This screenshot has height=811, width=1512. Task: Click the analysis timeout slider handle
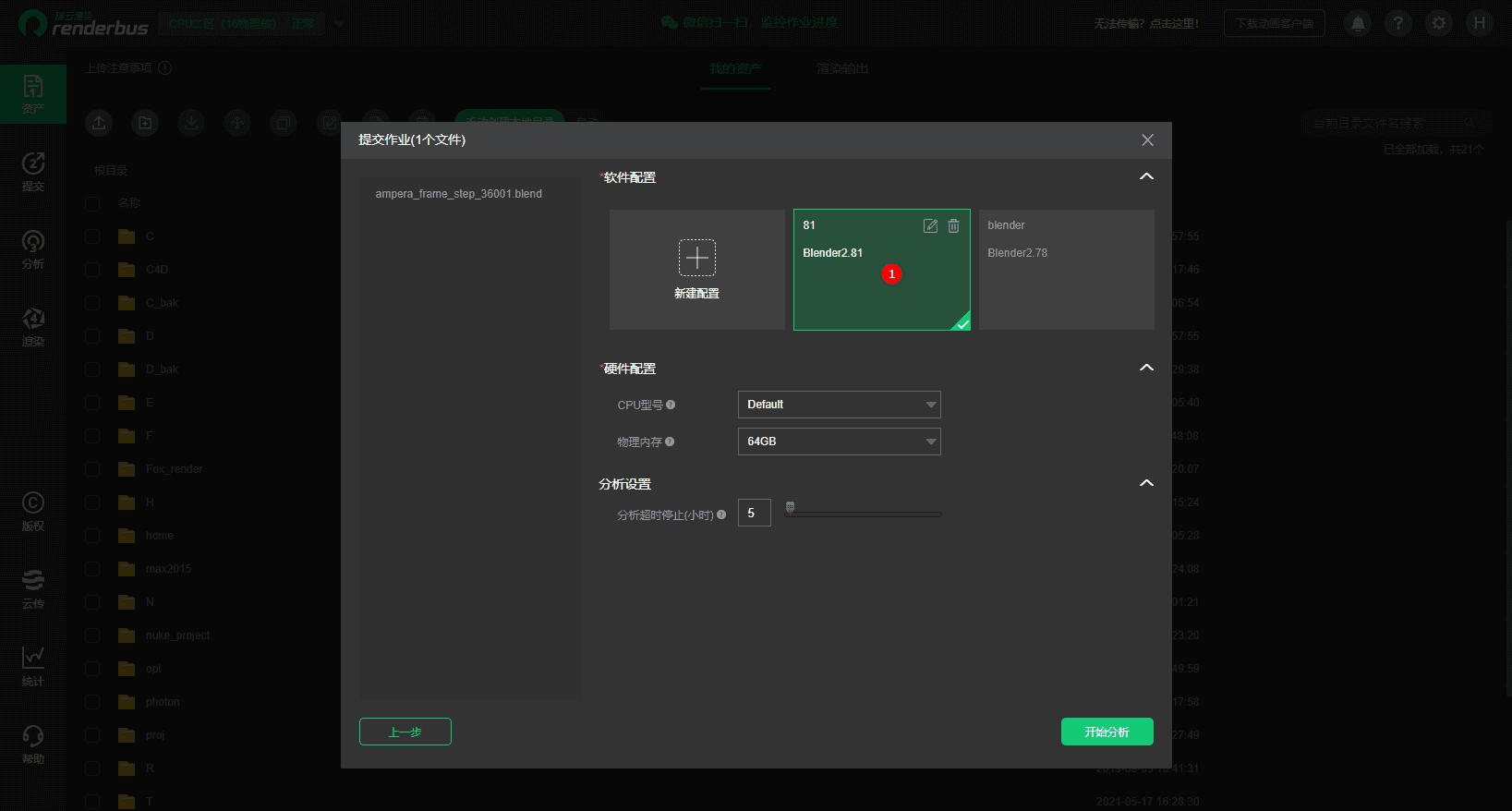coord(790,507)
